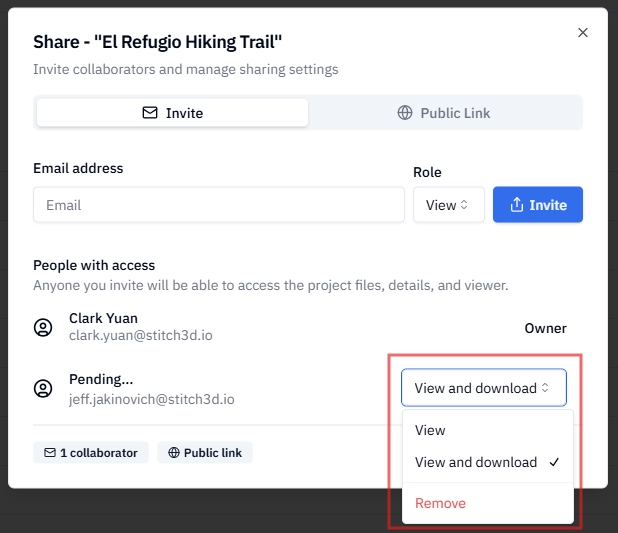The height and width of the screenshot is (533, 618).
Task: Click the checkmark next to View and download
Action: (x=554, y=462)
